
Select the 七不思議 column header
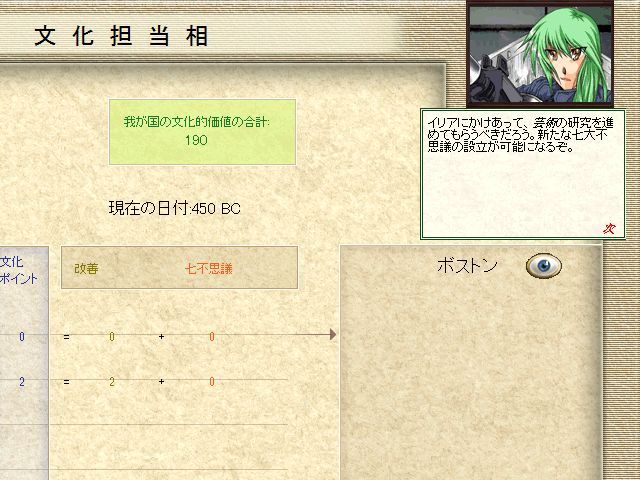209,269
